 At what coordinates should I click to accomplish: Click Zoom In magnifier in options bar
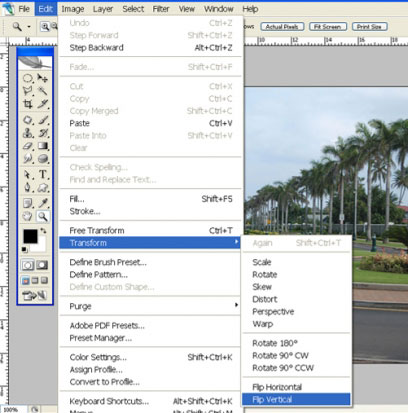(x=45, y=26)
